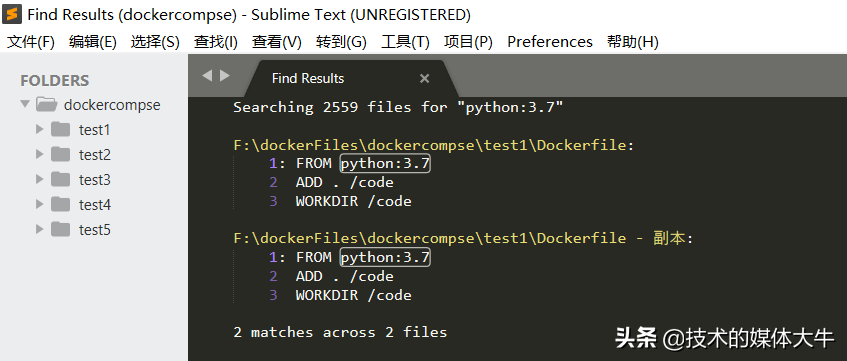Open the Dockerfile - 副本 result path
Screen dimensions: 847x361
(x=463, y=238)
